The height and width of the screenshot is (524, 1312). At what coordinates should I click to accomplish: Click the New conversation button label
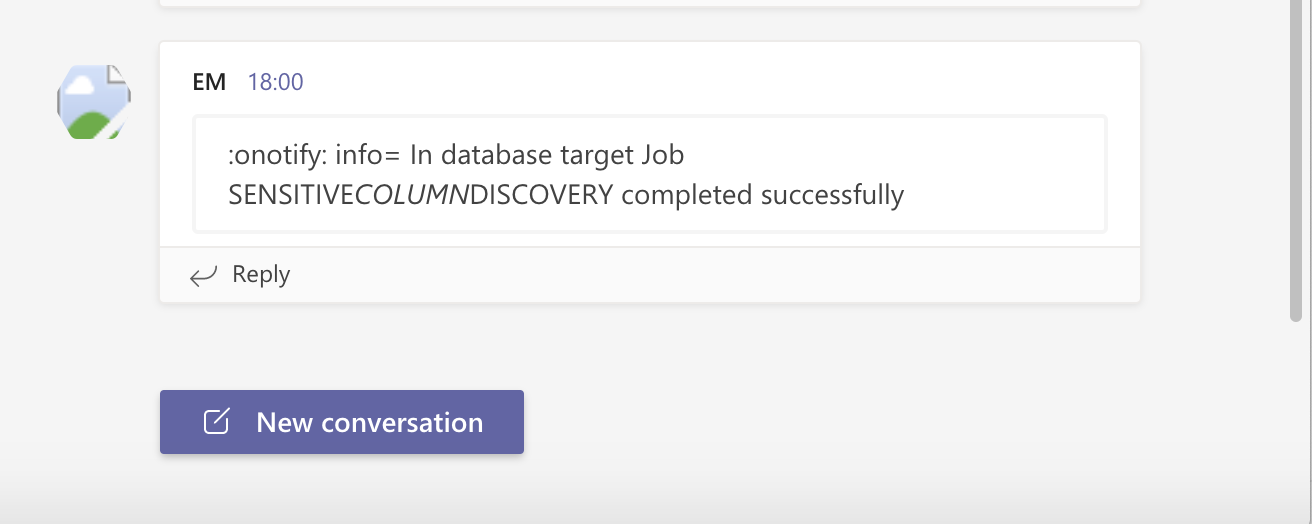pos(369,422)
